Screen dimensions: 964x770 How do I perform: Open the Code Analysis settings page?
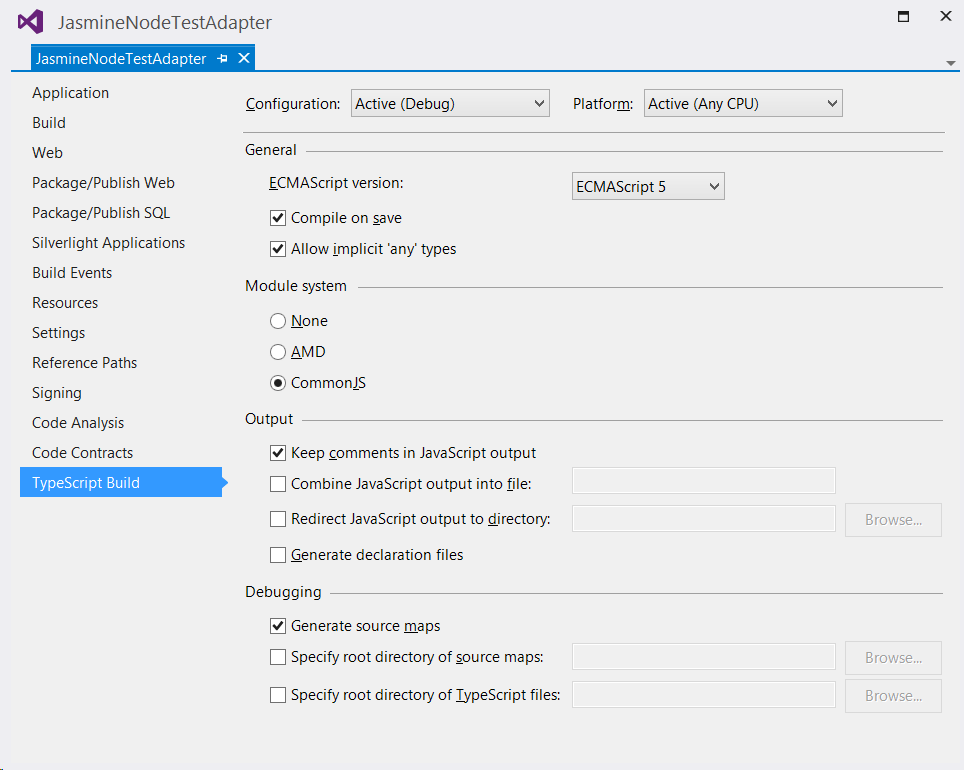pyautogui.click(x=77, y=422)
